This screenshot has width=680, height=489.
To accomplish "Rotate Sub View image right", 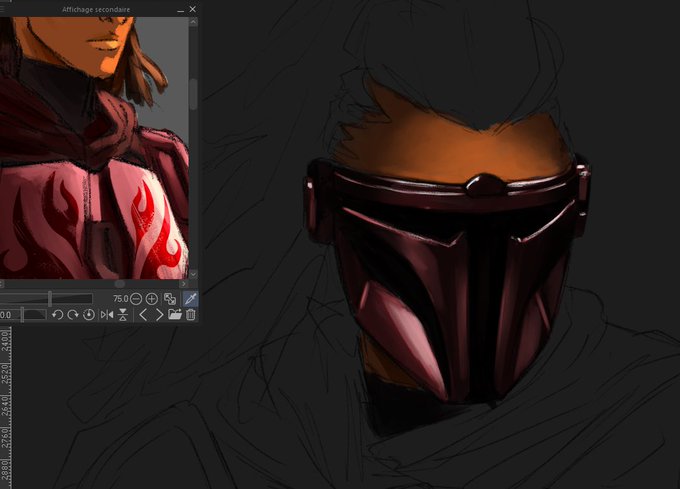I will (73, 315).
